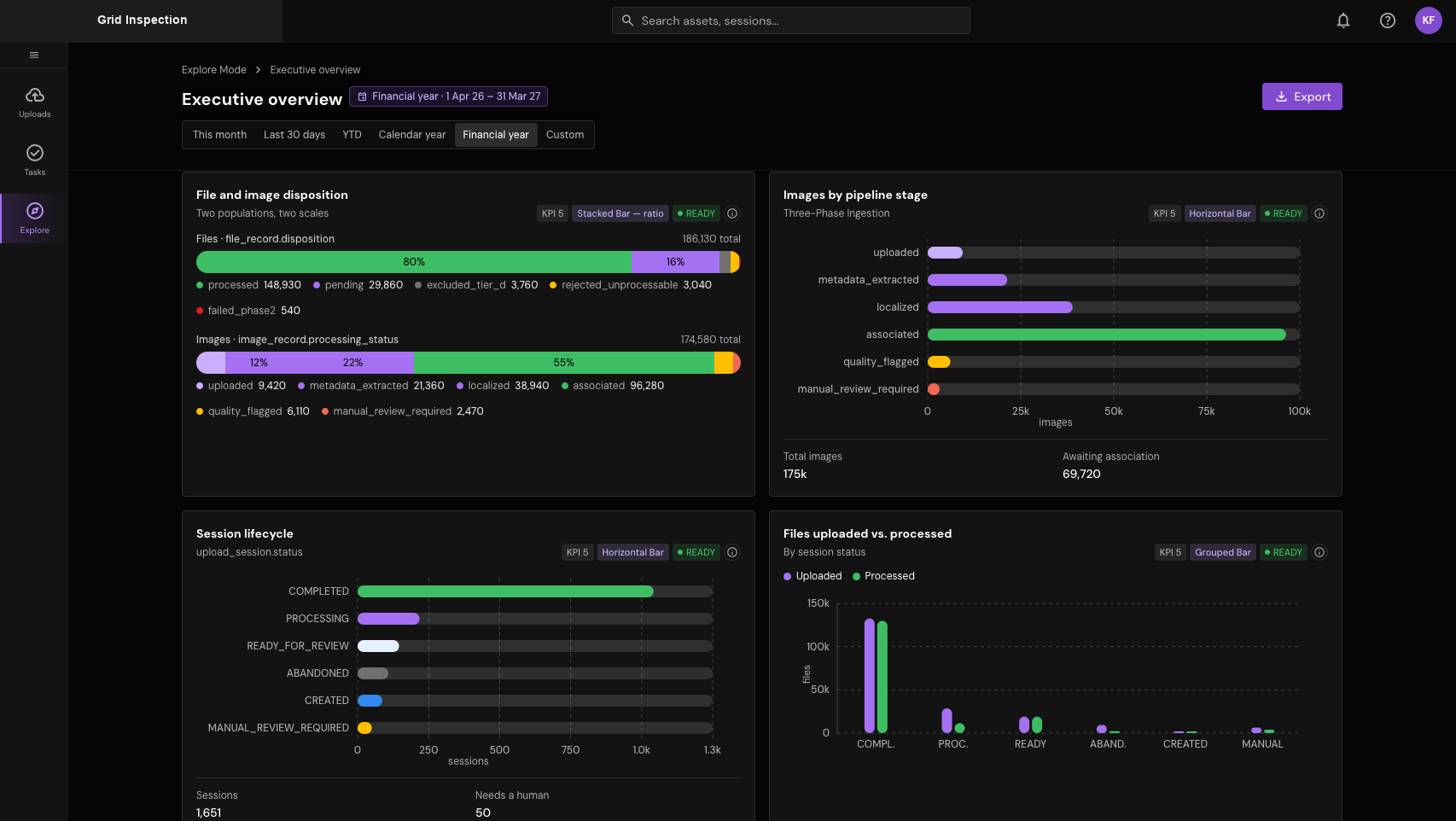Open the Explore section
Image resolution: width=1456 pixels, height=821 pixels.
click(x=34, y=218)
